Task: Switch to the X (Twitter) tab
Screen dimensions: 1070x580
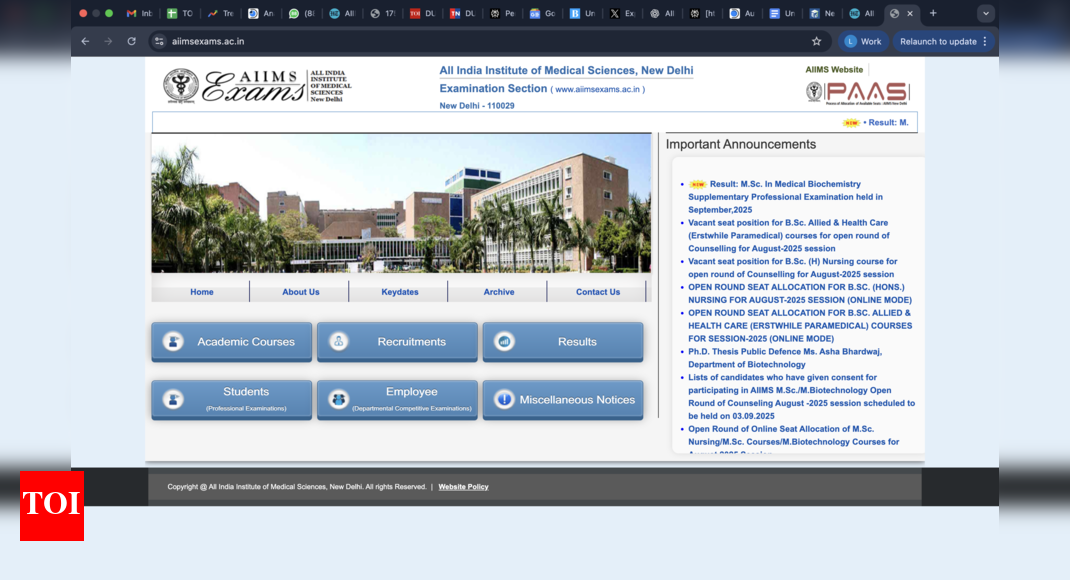Action: click(x=621, y=13)
